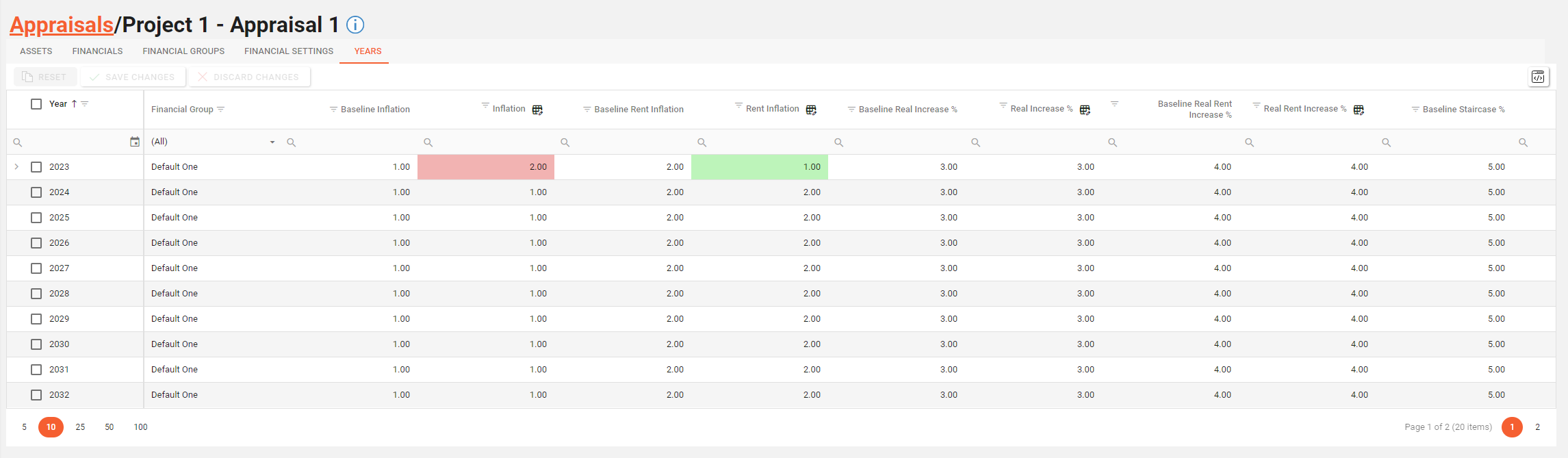Viewport: 1568px width, 458px height.
Task: Open the Financial Group (All) filter dropdown
Action: click(272, 142)
